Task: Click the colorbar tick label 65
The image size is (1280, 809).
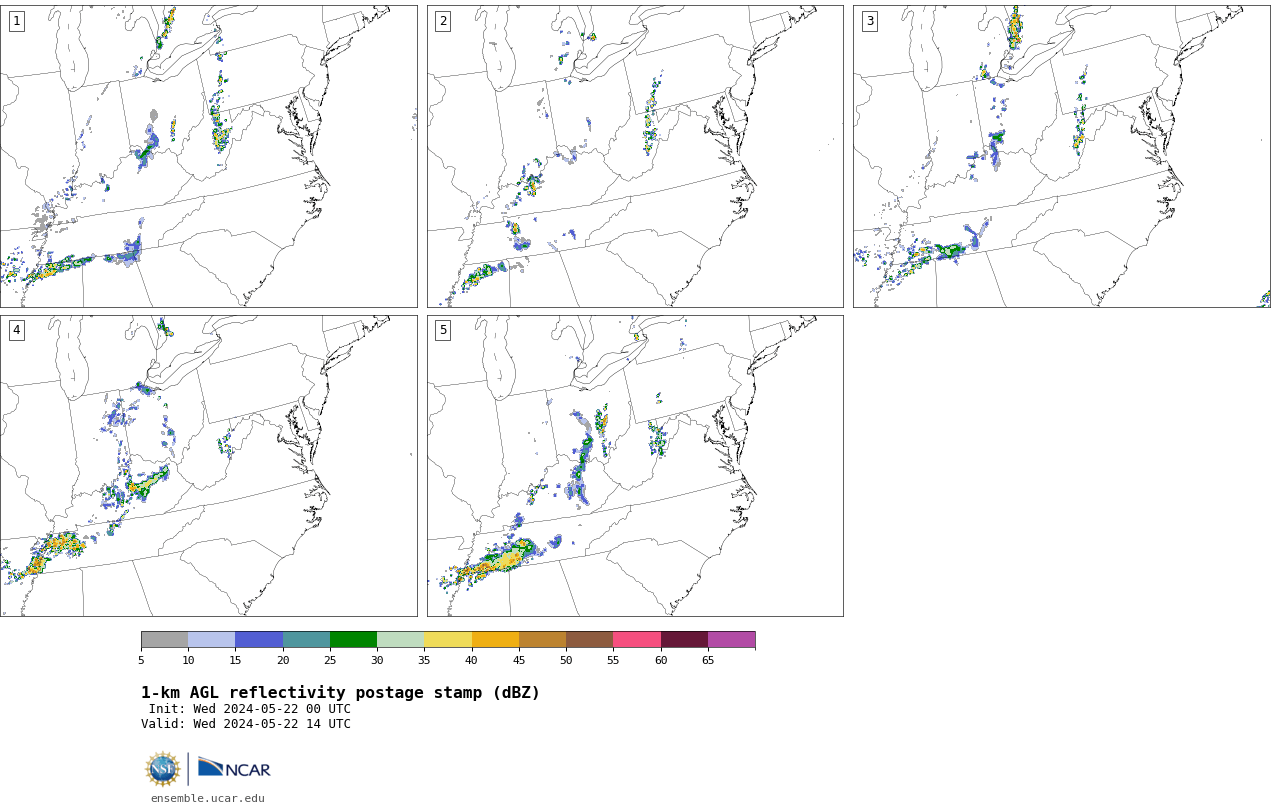Action: click(708, 660)
